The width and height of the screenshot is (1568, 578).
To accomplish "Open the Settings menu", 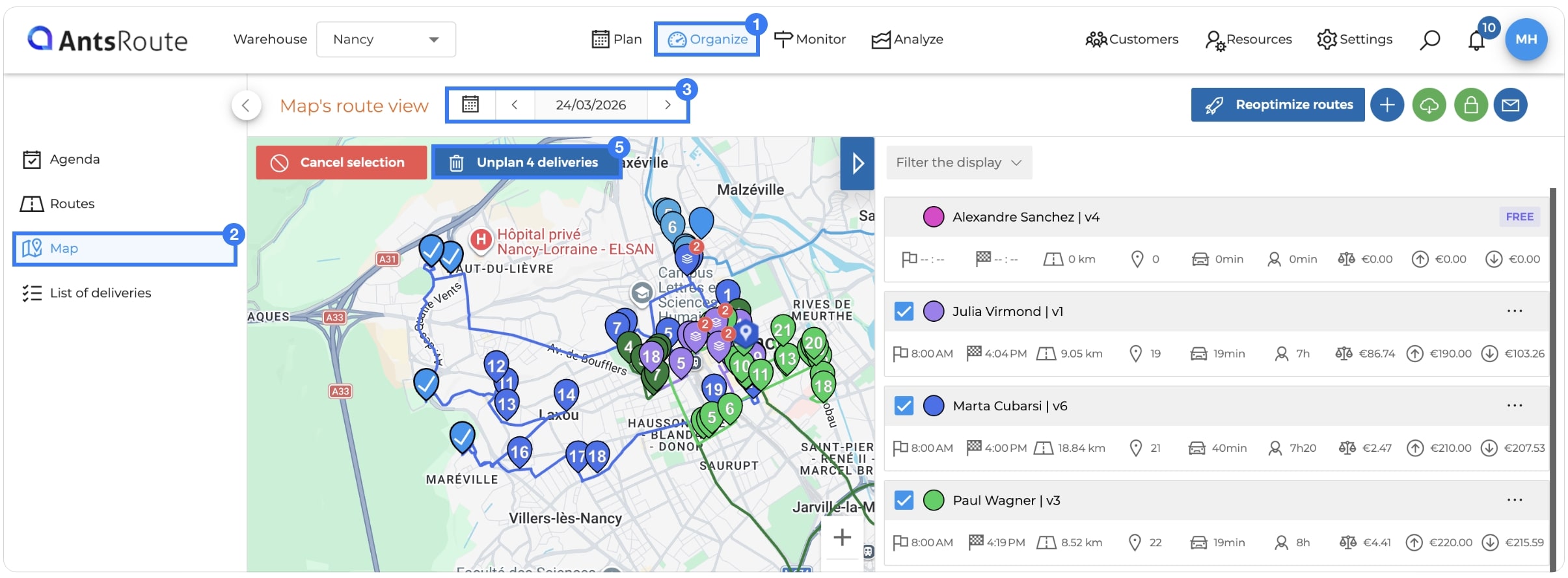I will point(1355,39).
